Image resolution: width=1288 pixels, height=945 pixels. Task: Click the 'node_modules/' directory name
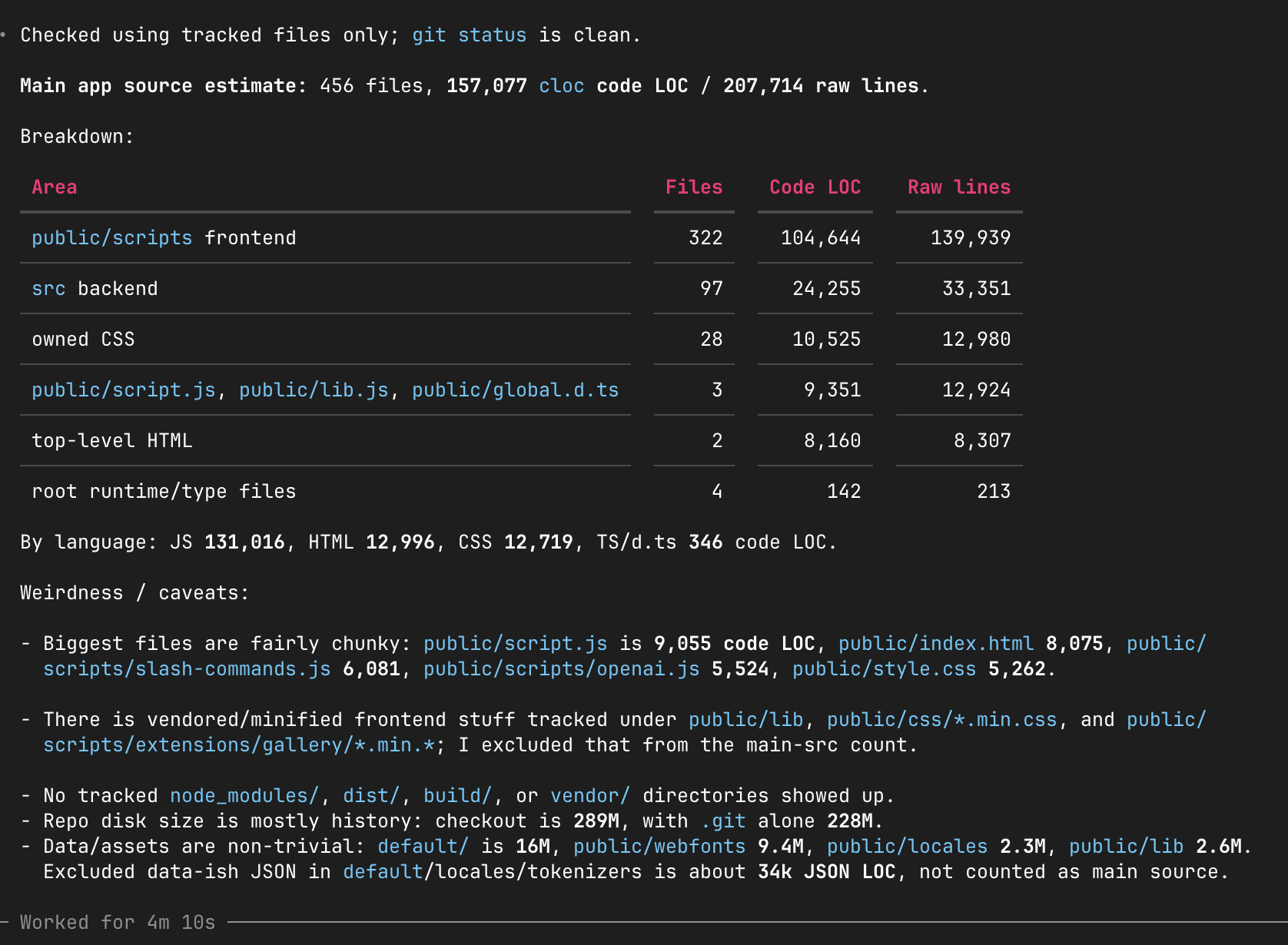[x=244, y=796]
